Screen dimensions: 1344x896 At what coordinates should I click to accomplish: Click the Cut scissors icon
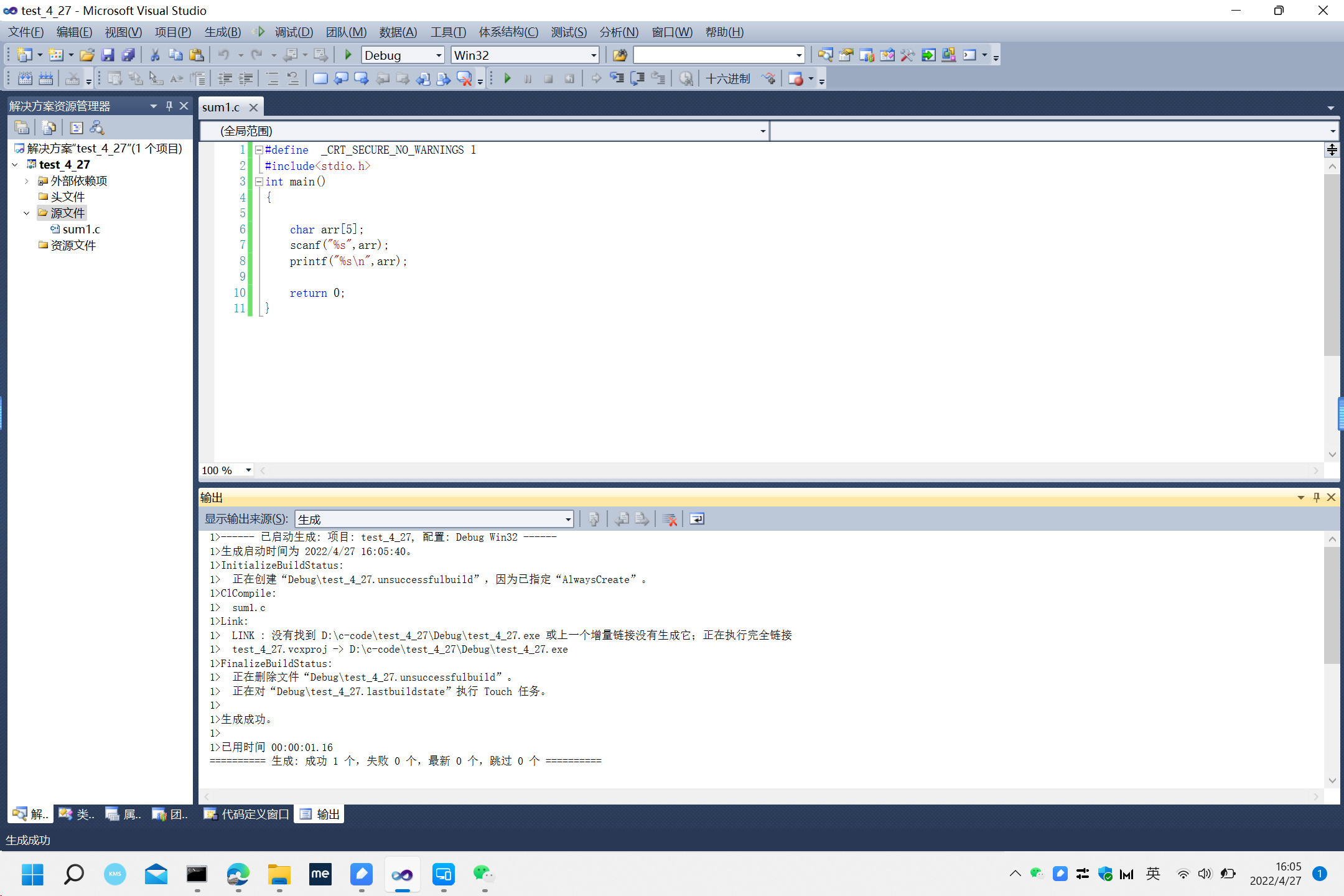(155, 55)
